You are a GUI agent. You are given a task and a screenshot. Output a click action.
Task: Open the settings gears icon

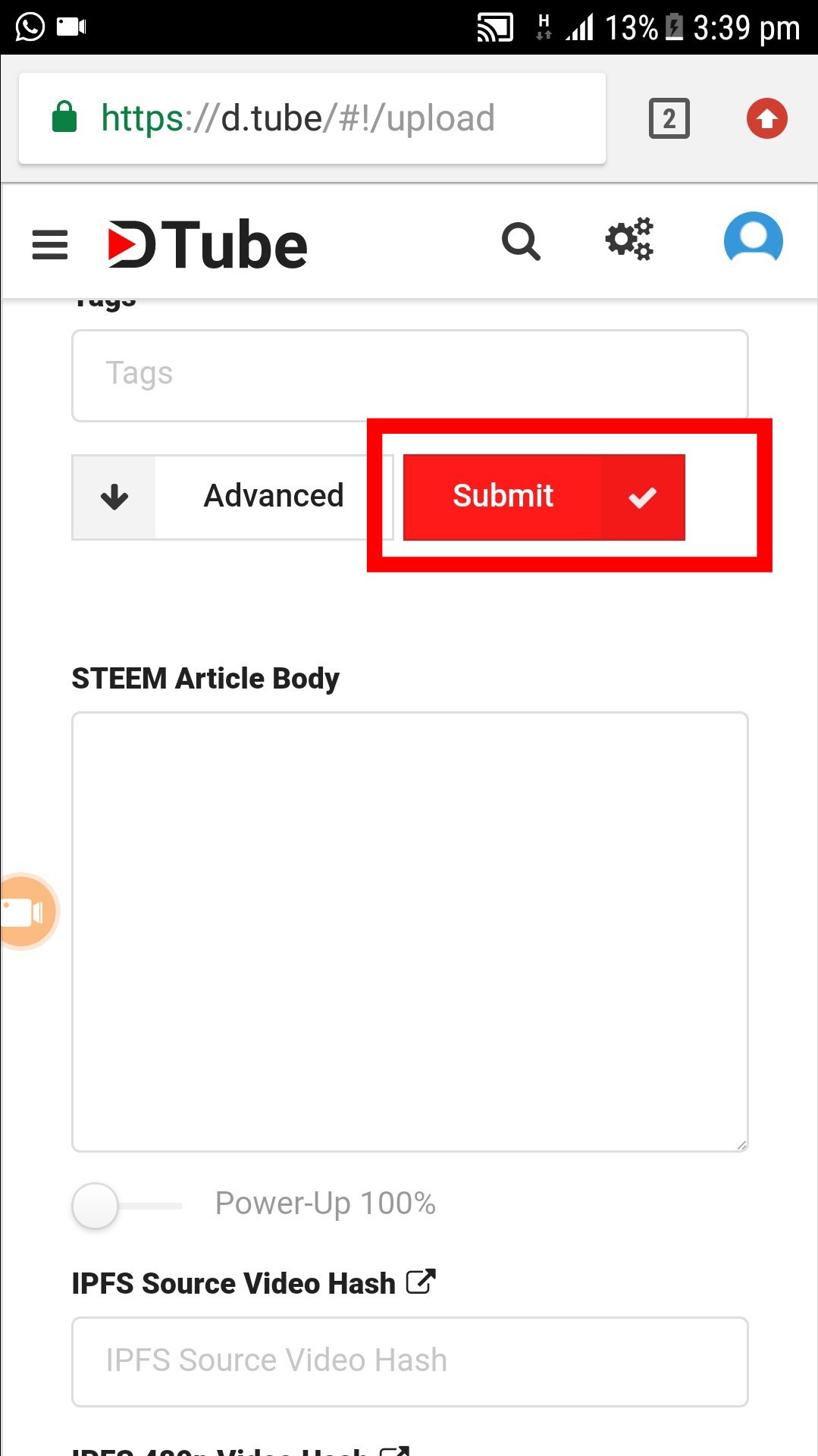coord(629,240)
